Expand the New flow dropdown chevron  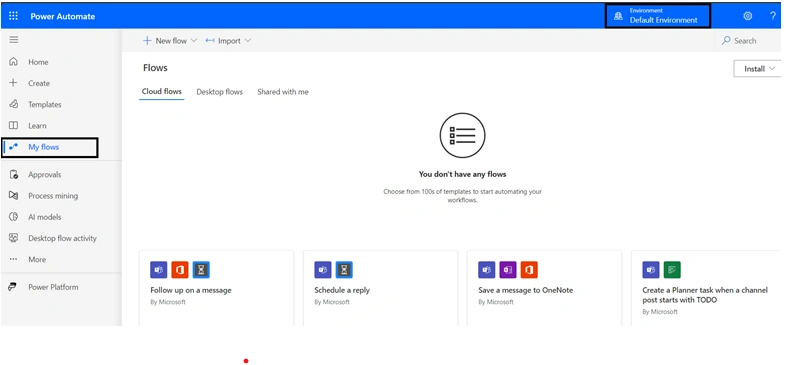click(x=194, y=41)
